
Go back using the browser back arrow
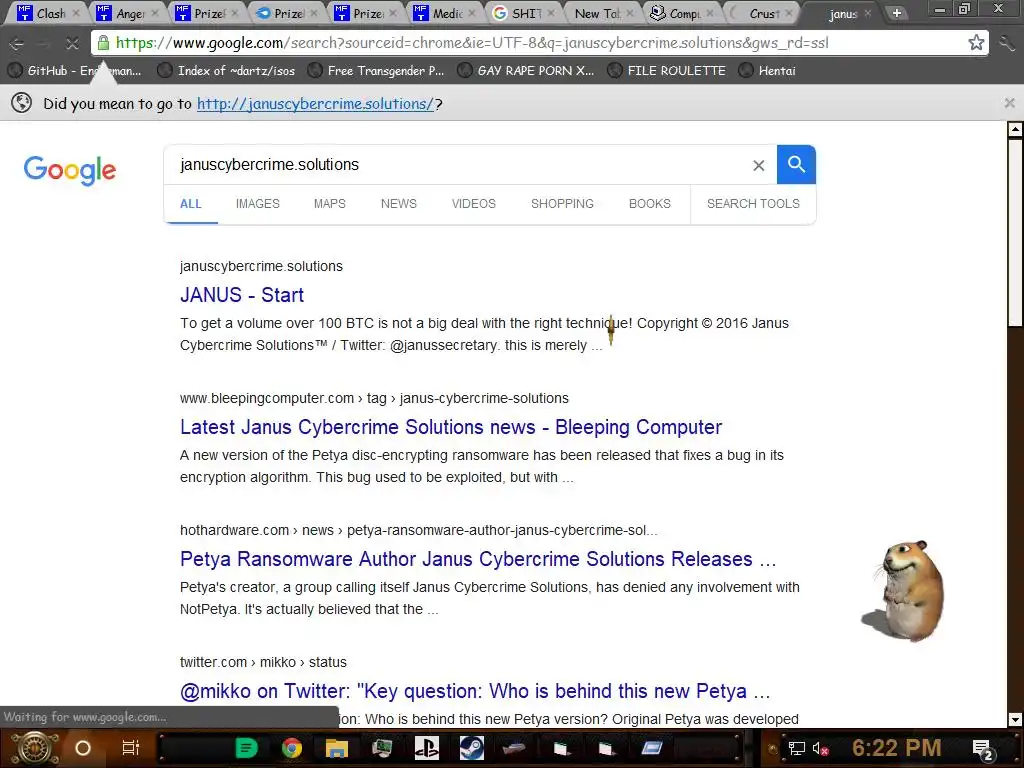pyautogui.click(x=17, y=44)
